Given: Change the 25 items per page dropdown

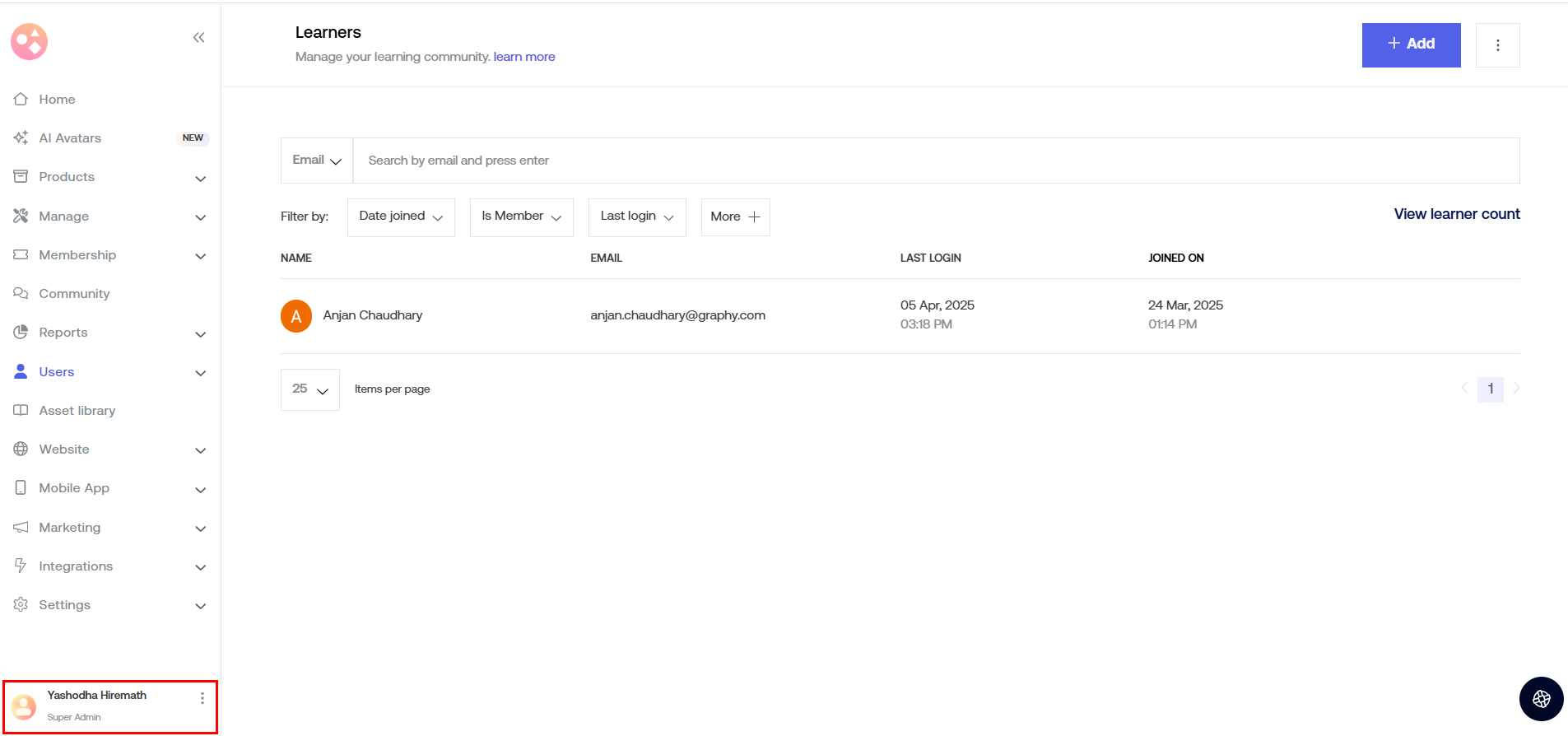Looking at the screenshot, I should coord(309,389).
